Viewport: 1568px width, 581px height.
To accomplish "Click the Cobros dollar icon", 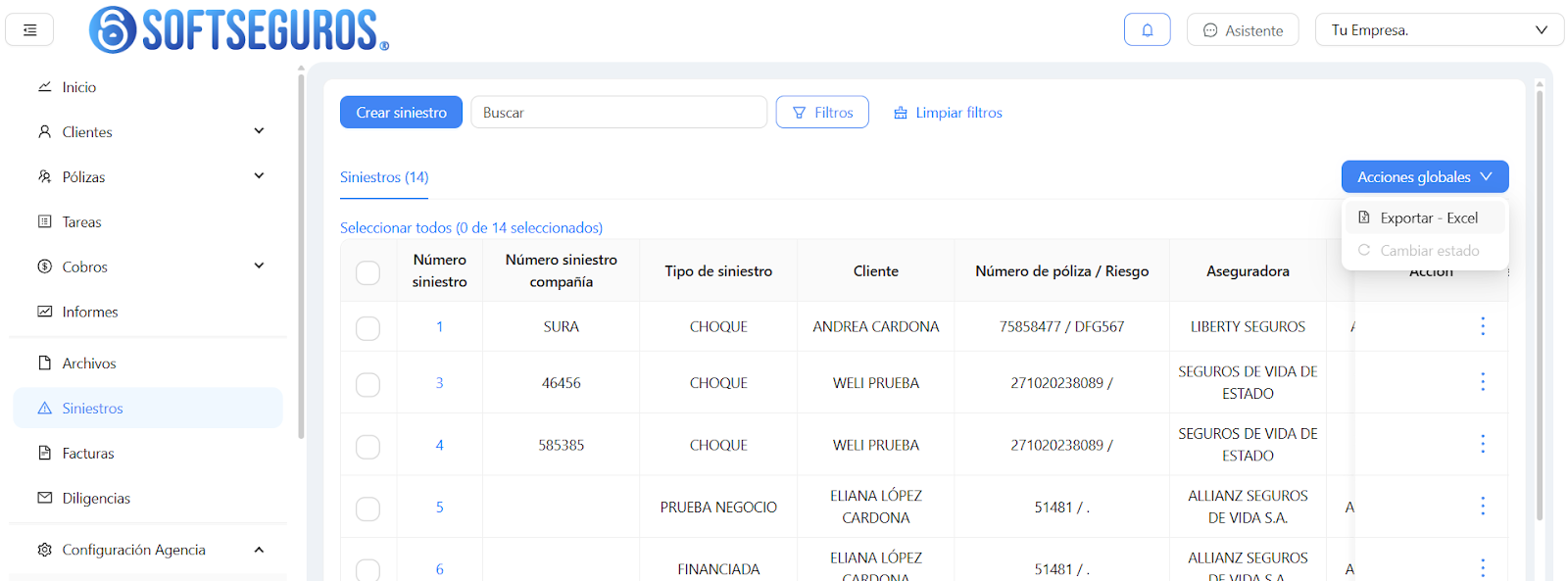I will click(44, 266).
